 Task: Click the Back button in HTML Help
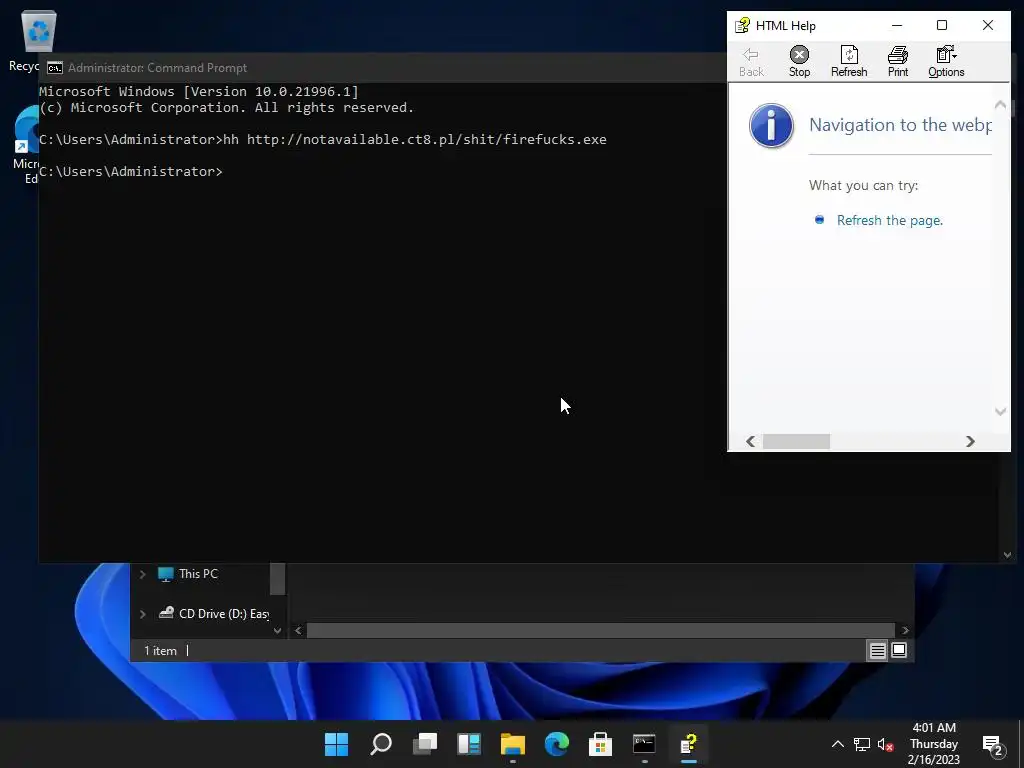[751, 62]
